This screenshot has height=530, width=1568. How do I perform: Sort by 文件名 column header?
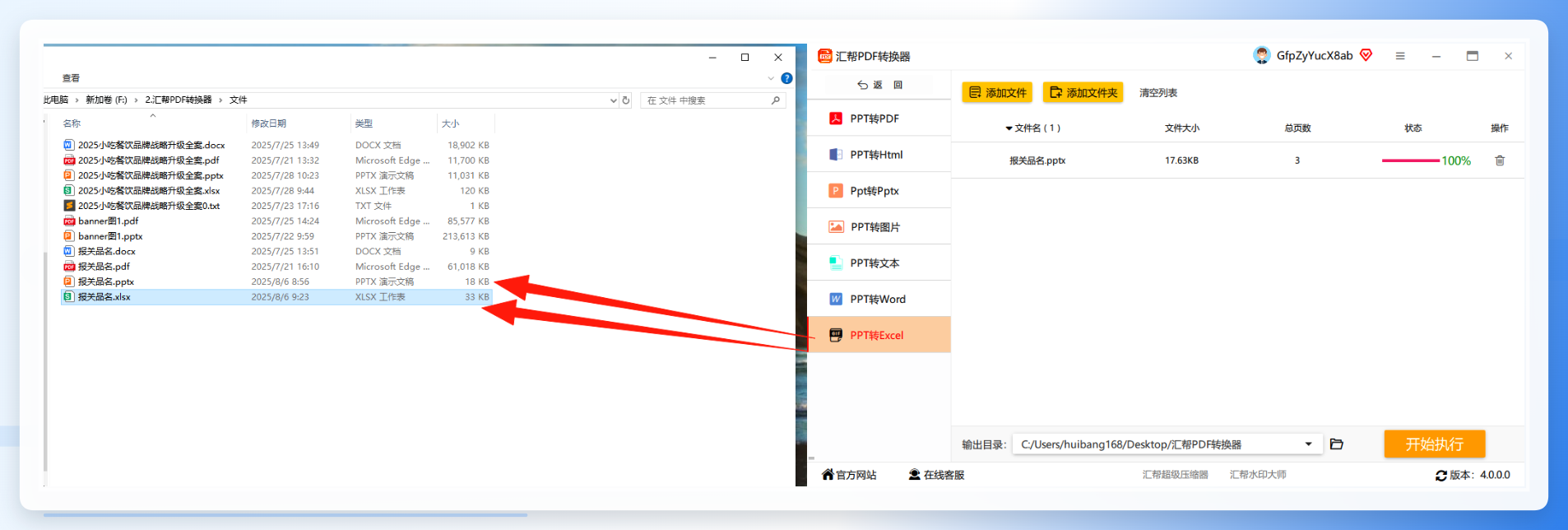click(x=1033, y=128)
